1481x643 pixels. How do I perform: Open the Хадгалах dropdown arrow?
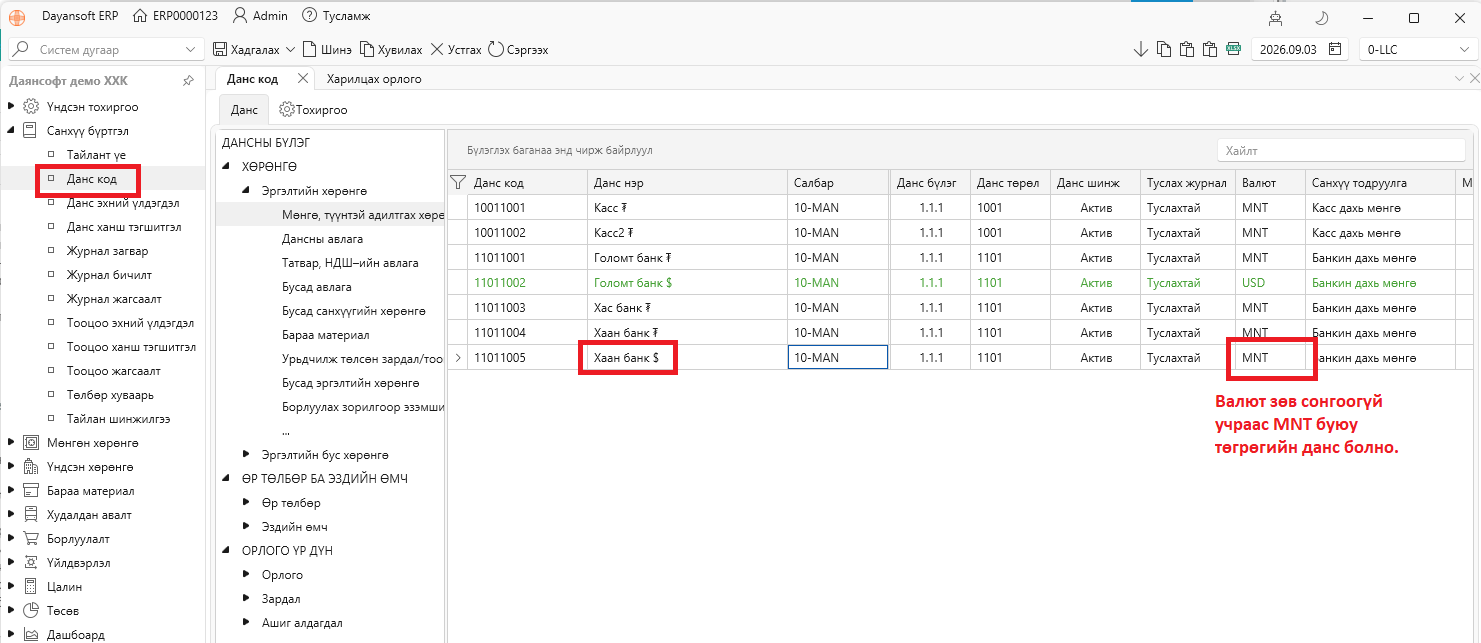(x=291, y=49)
